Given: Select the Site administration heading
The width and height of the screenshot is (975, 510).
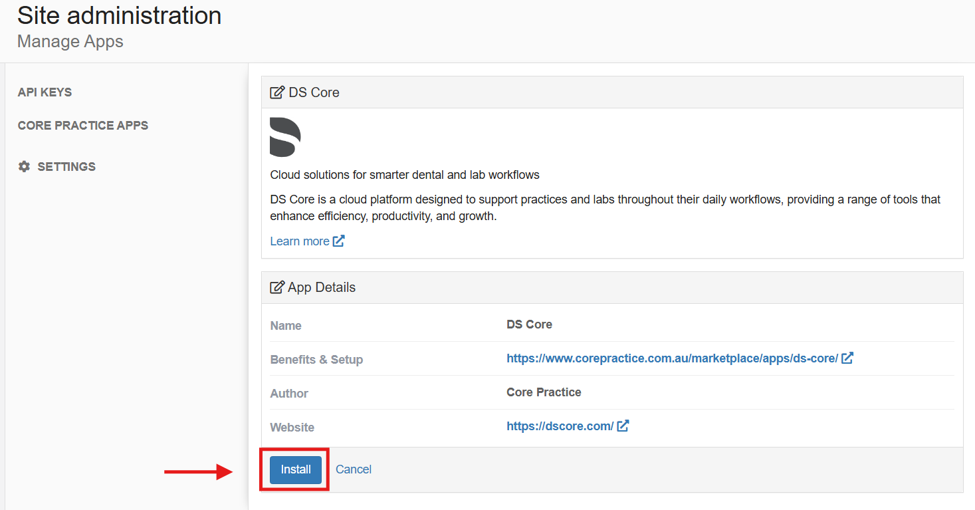Looking at the screenshot, I should [119, 16].
